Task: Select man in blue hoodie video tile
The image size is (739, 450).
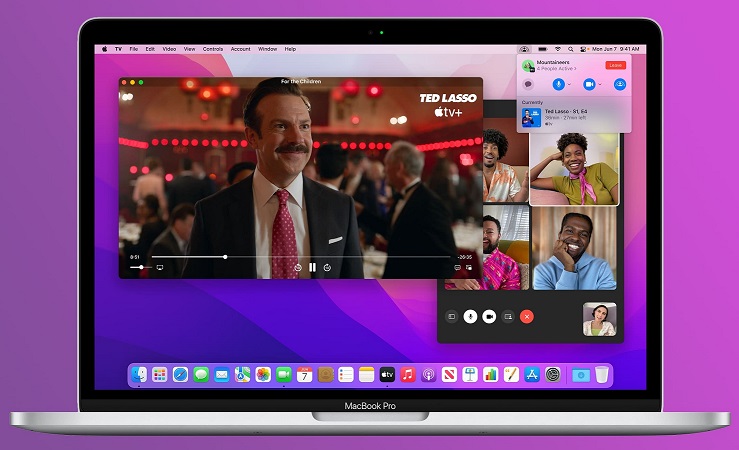Action: [575, 248]
